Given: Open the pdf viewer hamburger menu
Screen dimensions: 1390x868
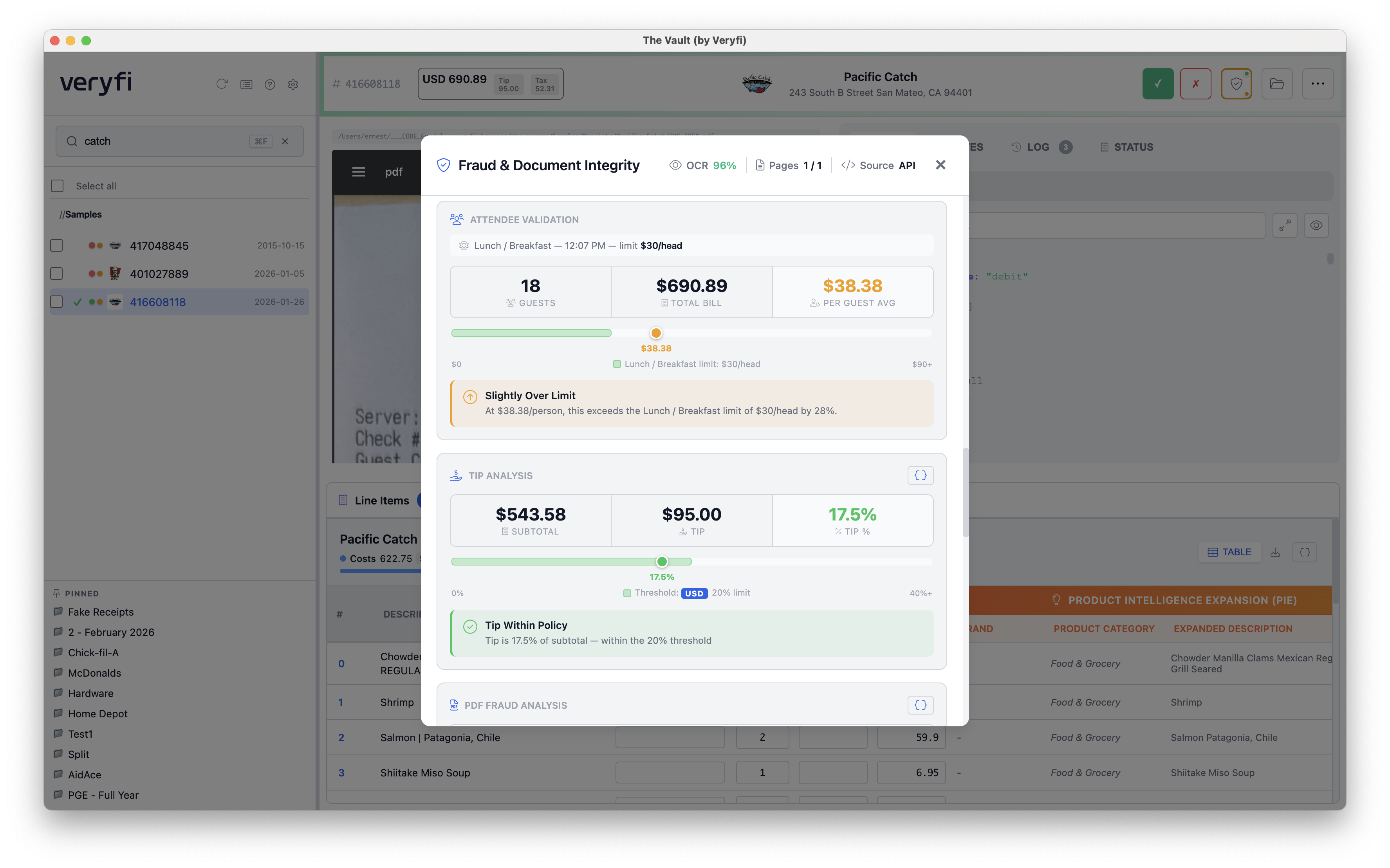Looking at the screenshot, I should [358, 172].
